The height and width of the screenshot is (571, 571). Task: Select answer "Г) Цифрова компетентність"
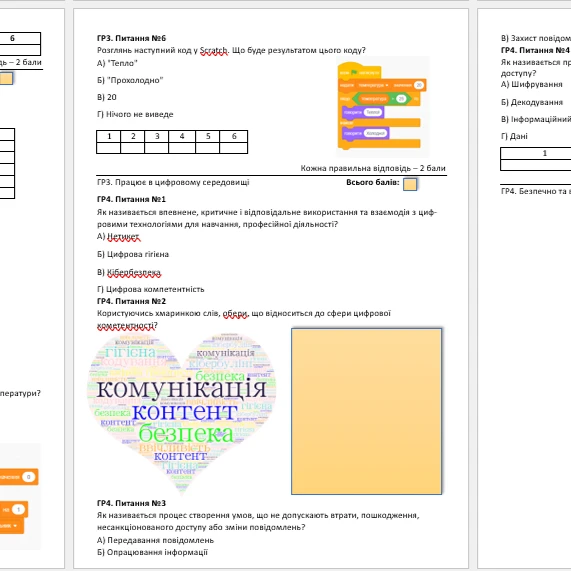pyautogui.click(x=150, y=289)
